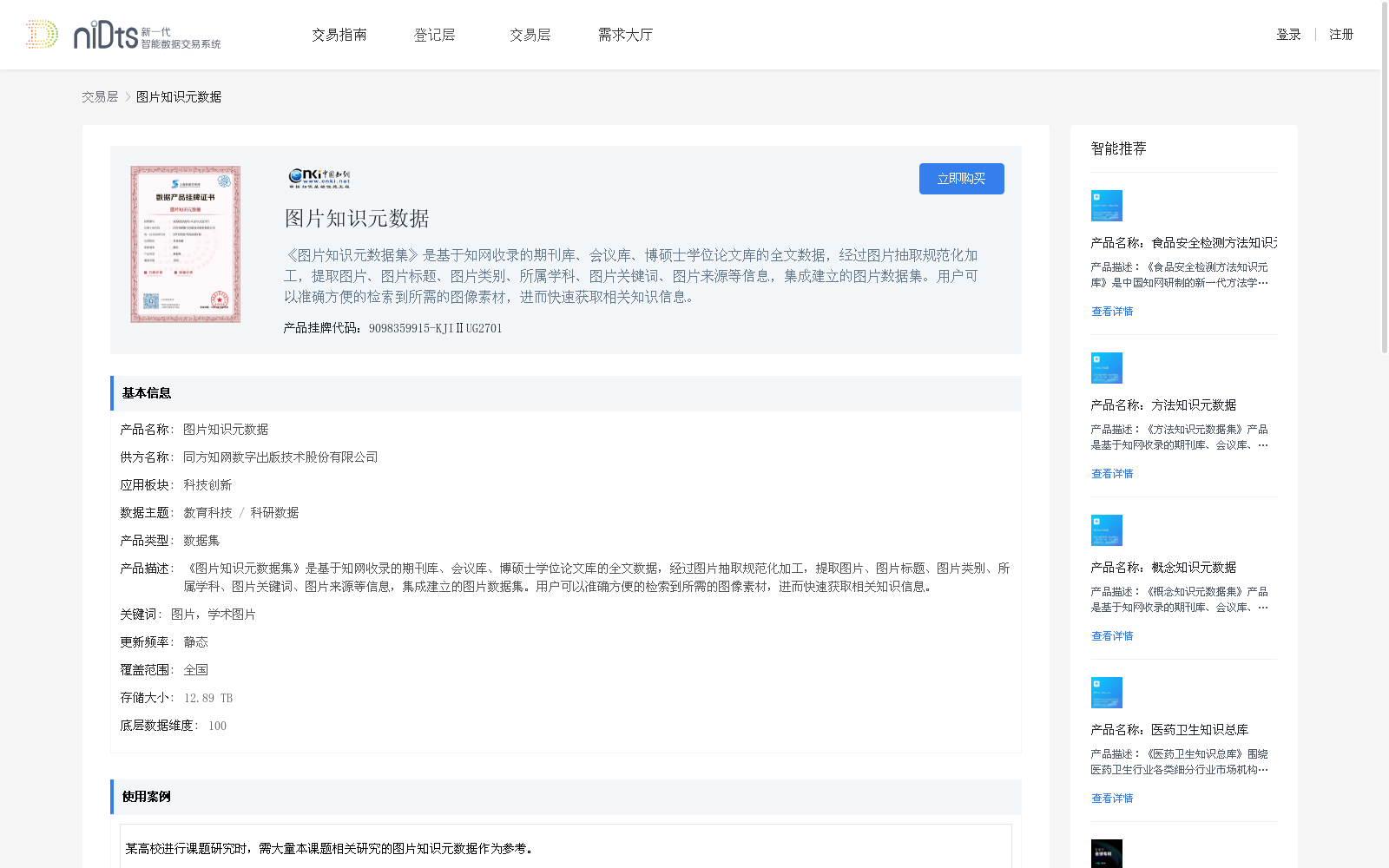Viewport: 1389px width, 868px height.
Task: Click the 图片知识元数据 breadcrumb current page
Action: tap(179, 97)
